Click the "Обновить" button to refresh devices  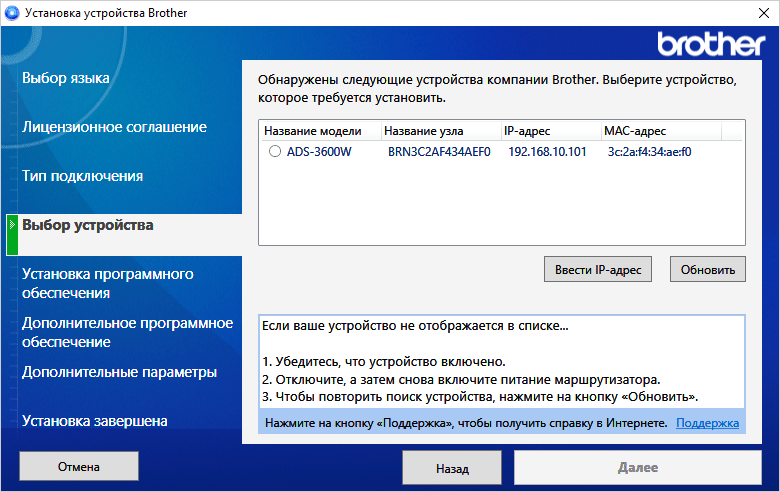coord(707,269)
